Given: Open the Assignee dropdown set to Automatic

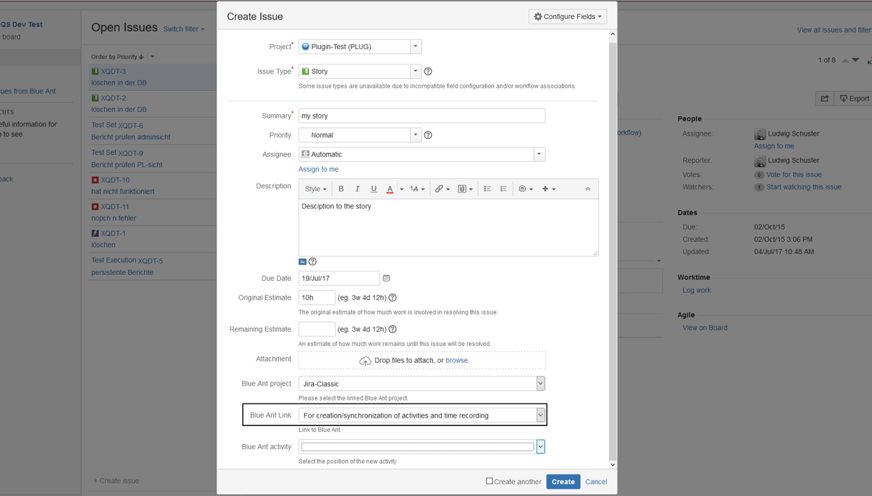Looking at the screenshot, I should click(538, 155).
